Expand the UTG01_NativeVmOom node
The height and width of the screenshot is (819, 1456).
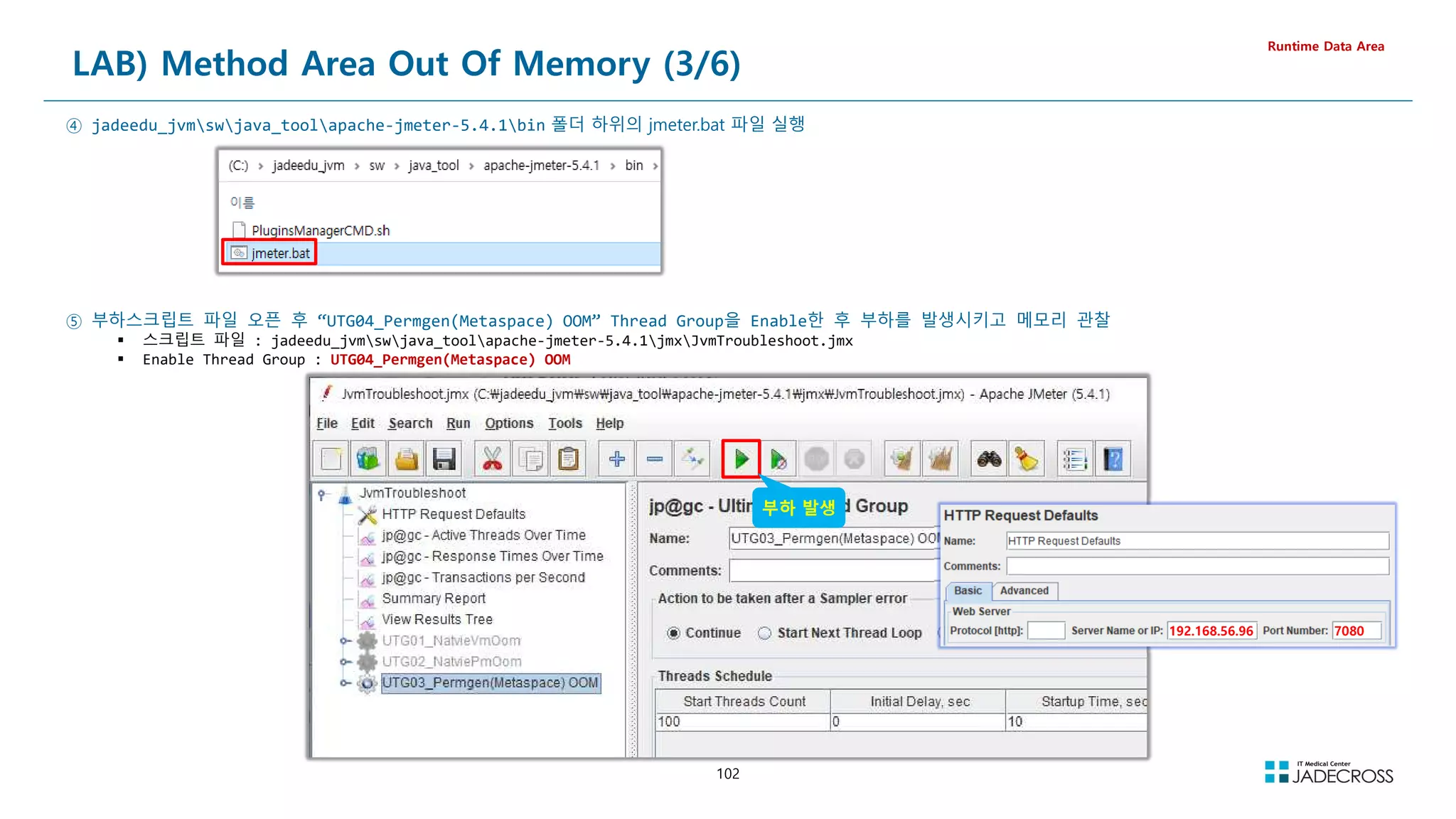point(345,641)
